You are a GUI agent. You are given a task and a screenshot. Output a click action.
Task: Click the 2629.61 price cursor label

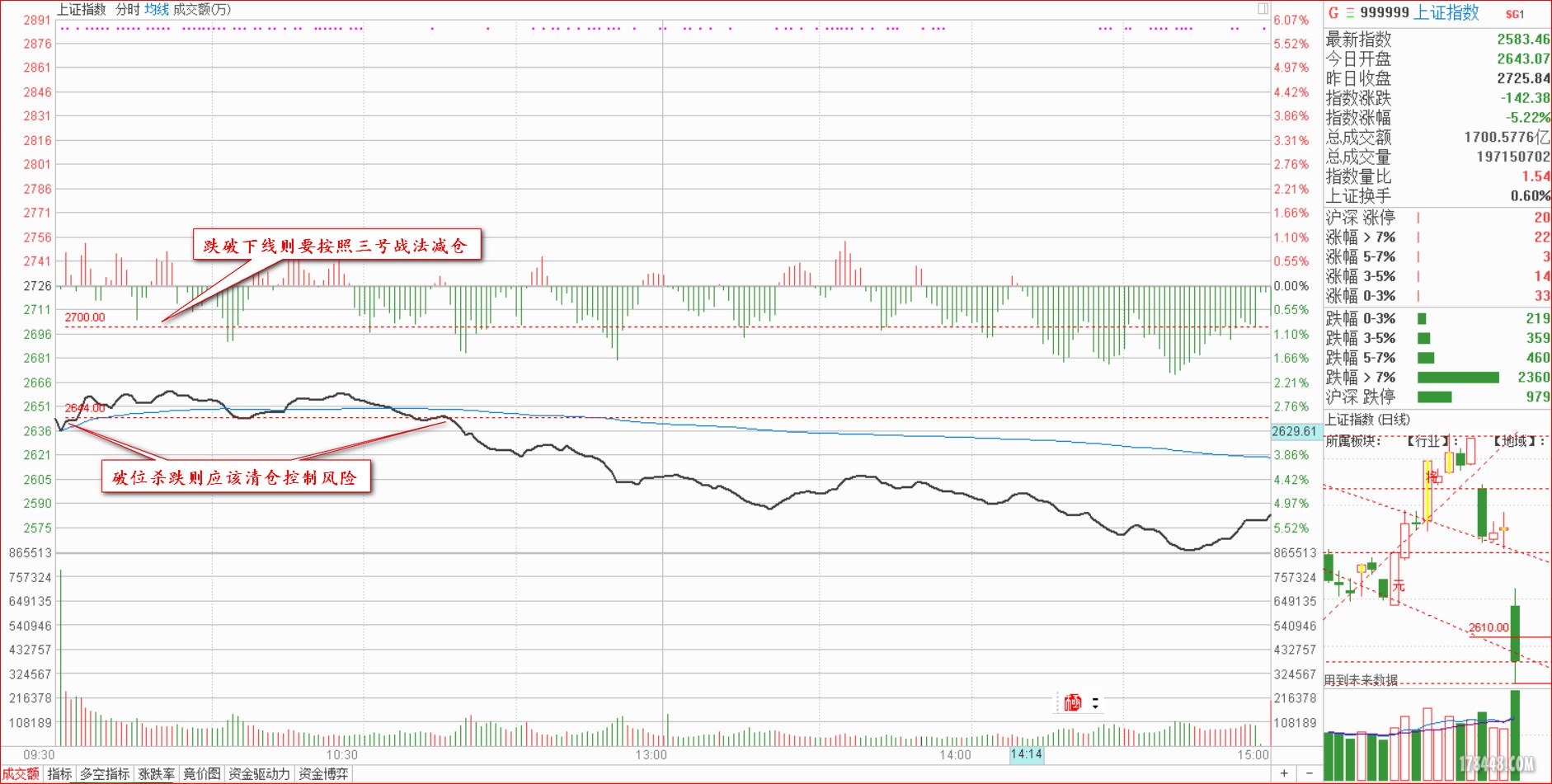(1295, 431)
